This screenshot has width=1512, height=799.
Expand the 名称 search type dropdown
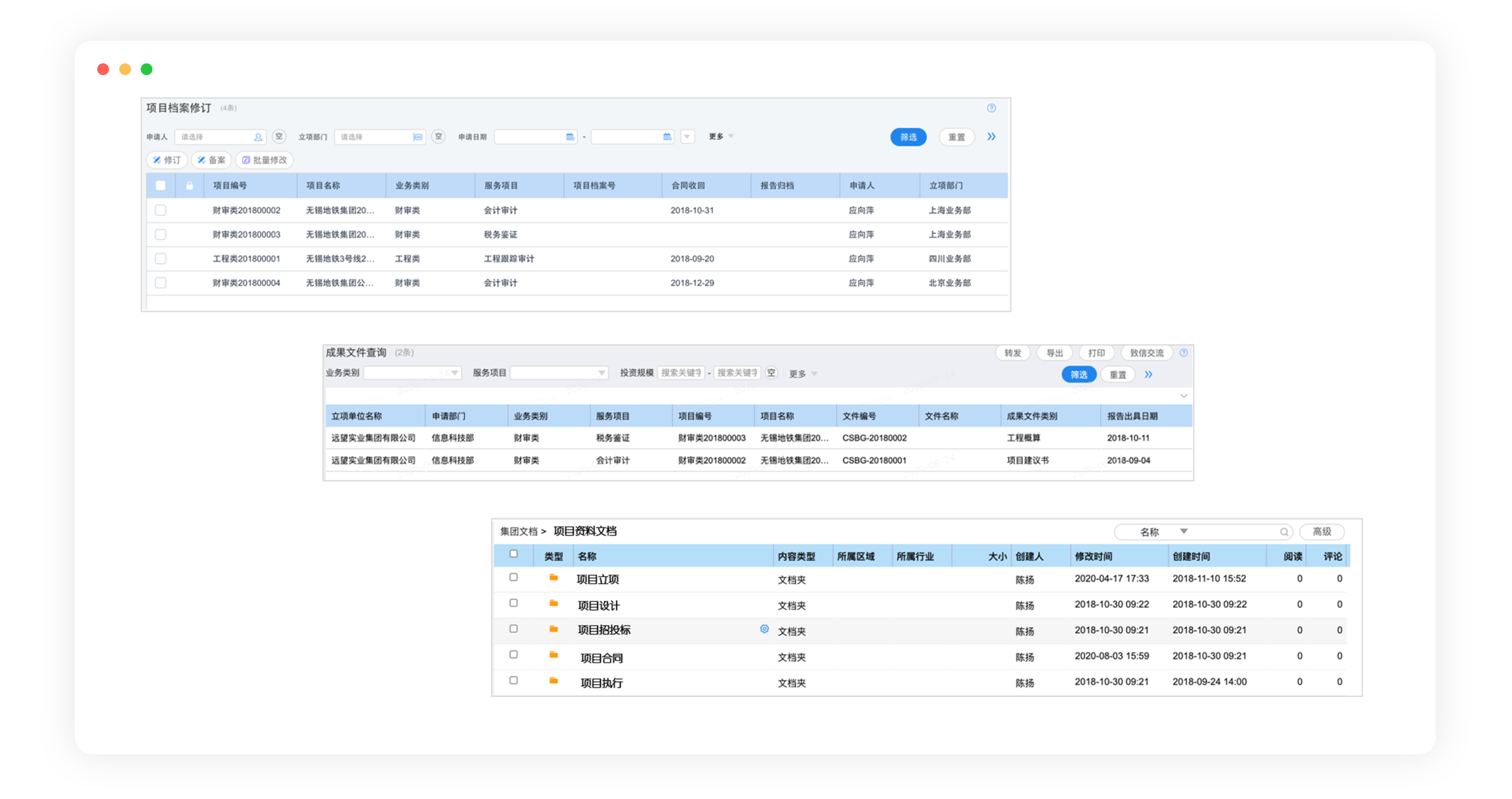click(x=1183, y=531)
